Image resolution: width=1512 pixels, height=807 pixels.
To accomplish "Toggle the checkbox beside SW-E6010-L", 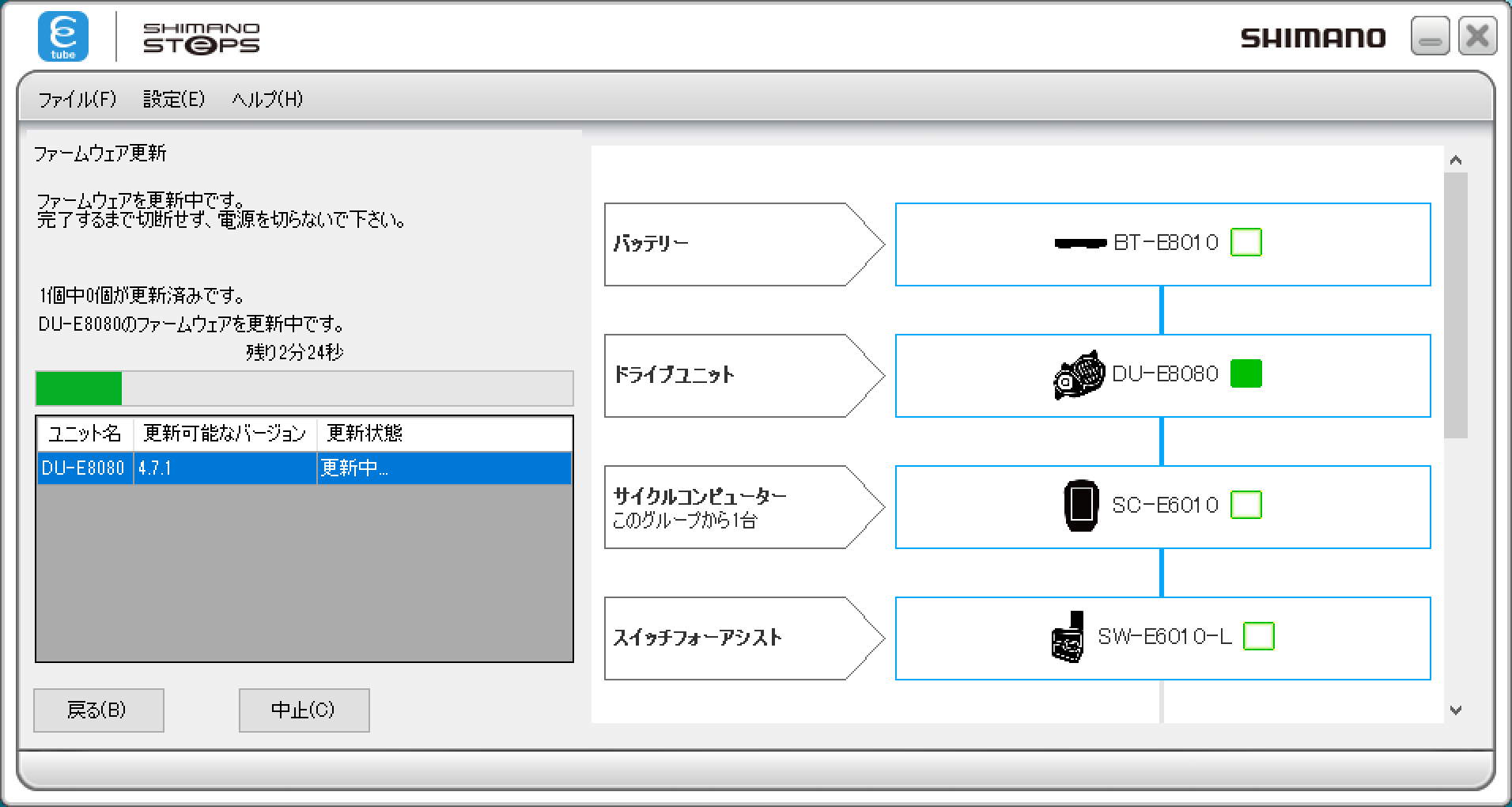I will click(1258, 637).
